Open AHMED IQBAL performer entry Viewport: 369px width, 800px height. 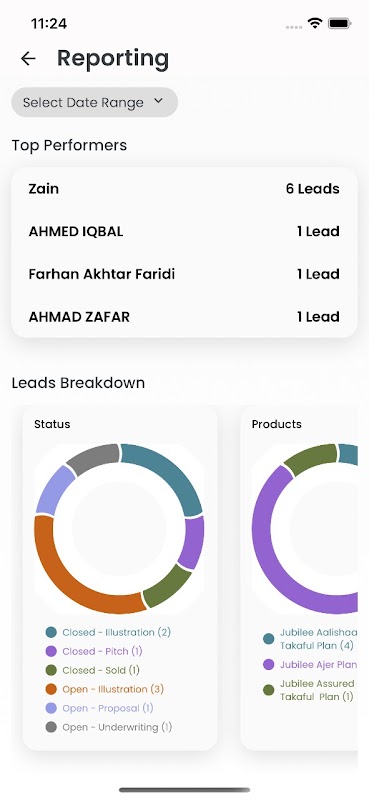(184, 232)
